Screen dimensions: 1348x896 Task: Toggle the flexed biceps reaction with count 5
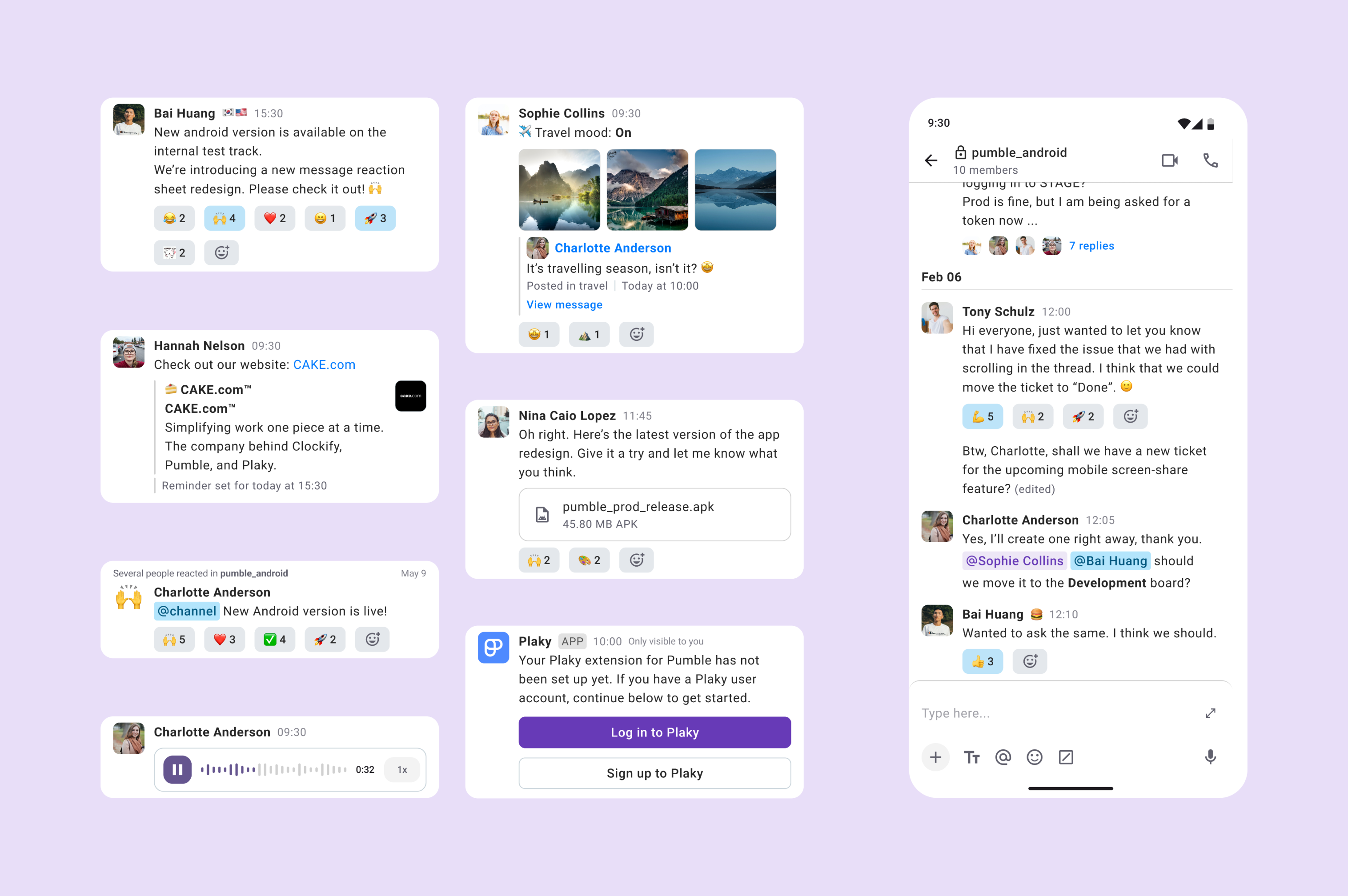pyautogui.click(x=982, y=416)
